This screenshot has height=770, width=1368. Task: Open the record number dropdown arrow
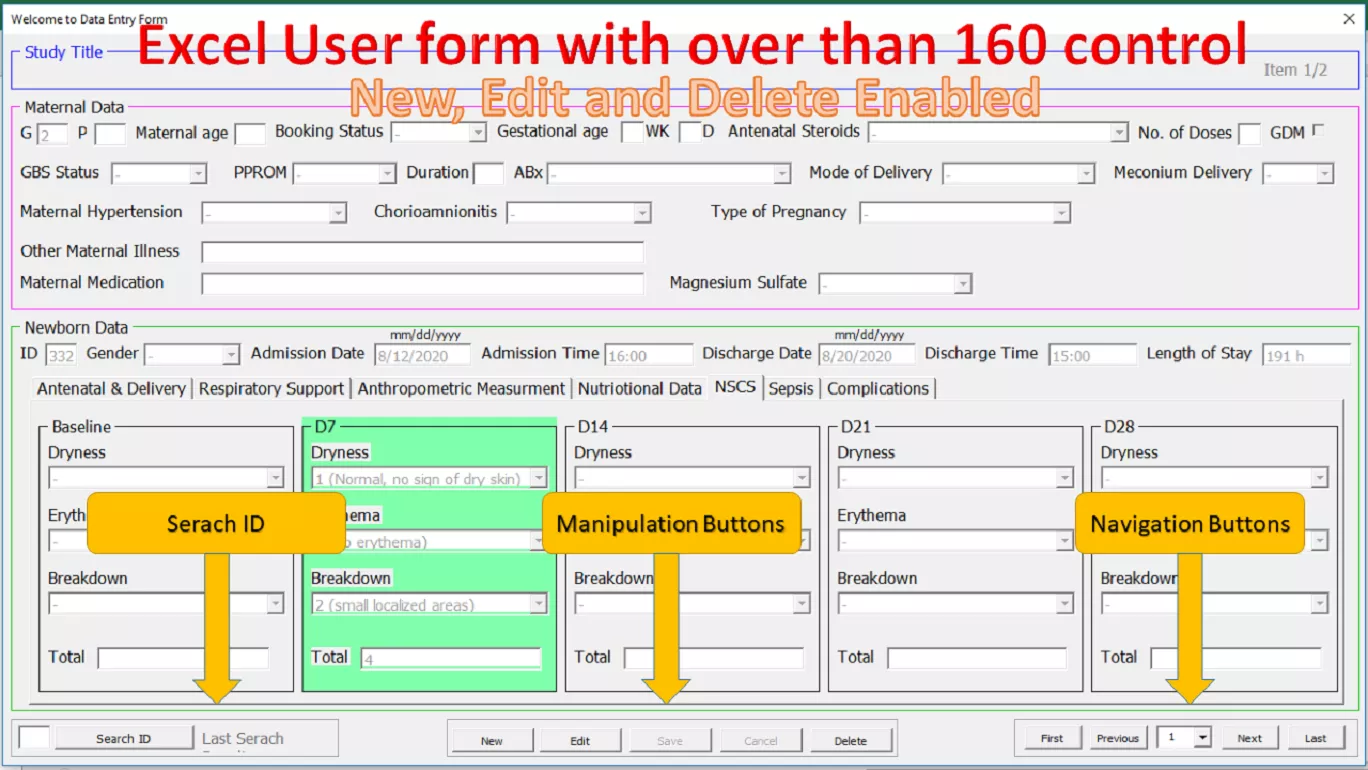click(1202, 738)
